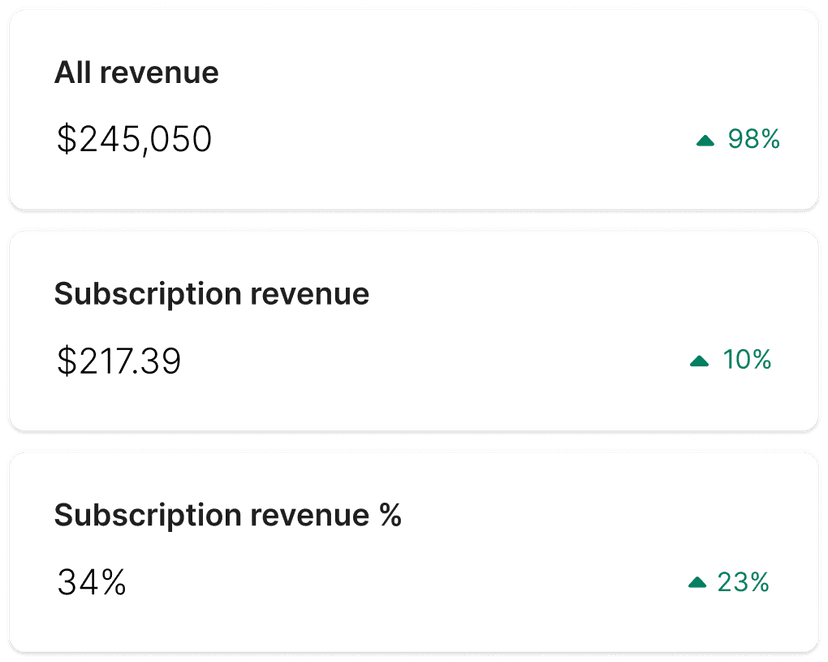Select the All revenue heading
The image size is (828, 662).
137,72
